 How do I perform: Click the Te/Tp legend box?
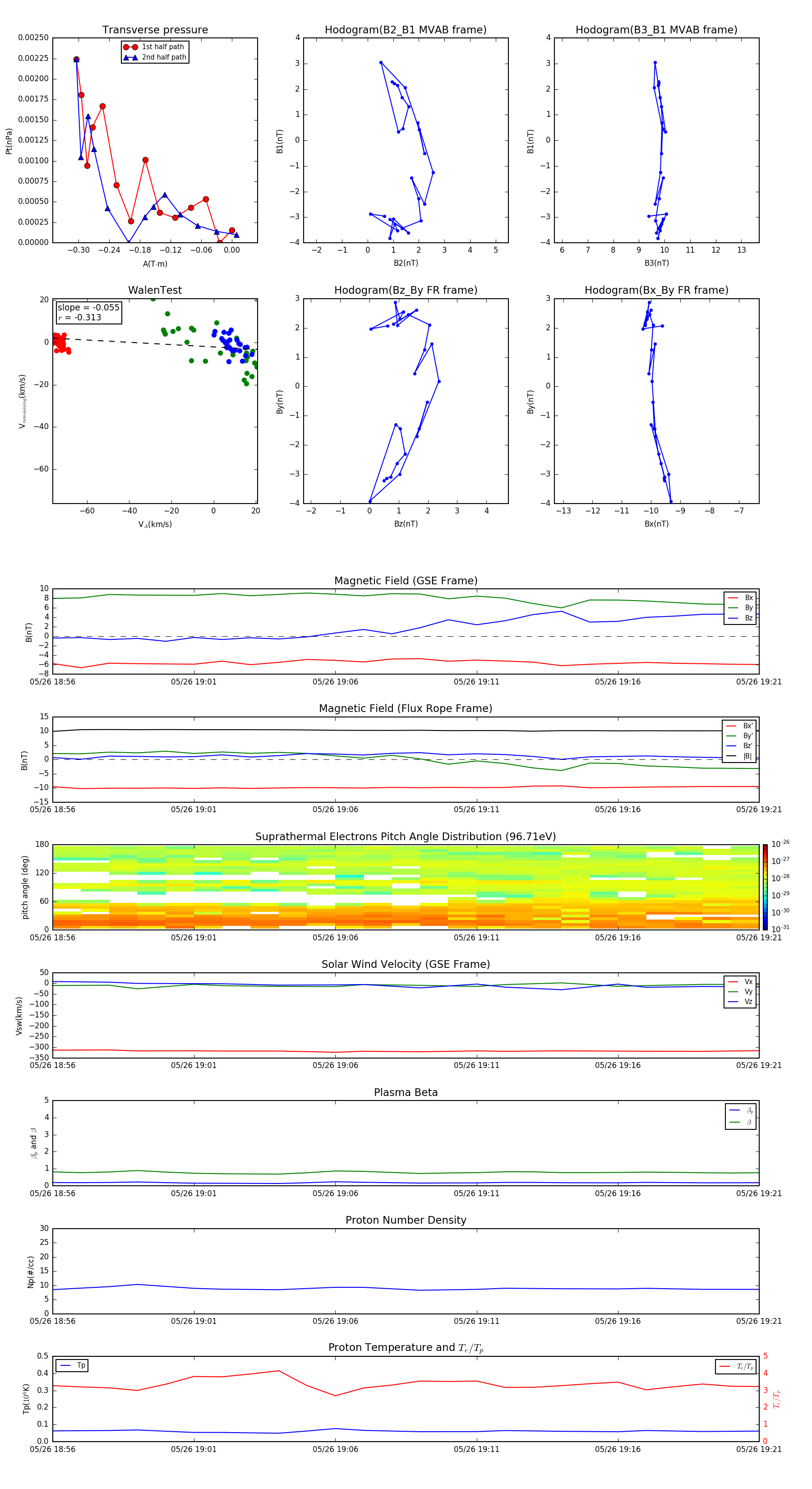pos(736,1366)
